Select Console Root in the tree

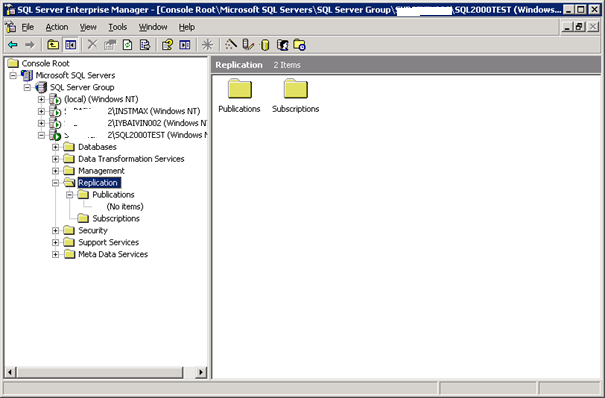coord(45,63)
